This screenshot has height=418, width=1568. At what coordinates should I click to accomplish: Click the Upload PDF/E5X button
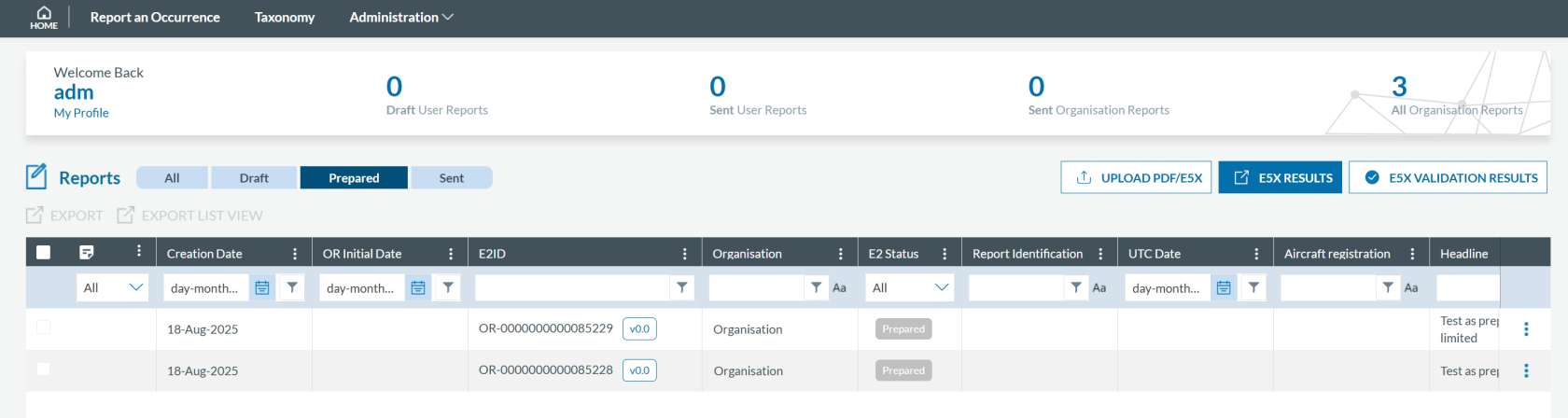(x=1136, y=178)
